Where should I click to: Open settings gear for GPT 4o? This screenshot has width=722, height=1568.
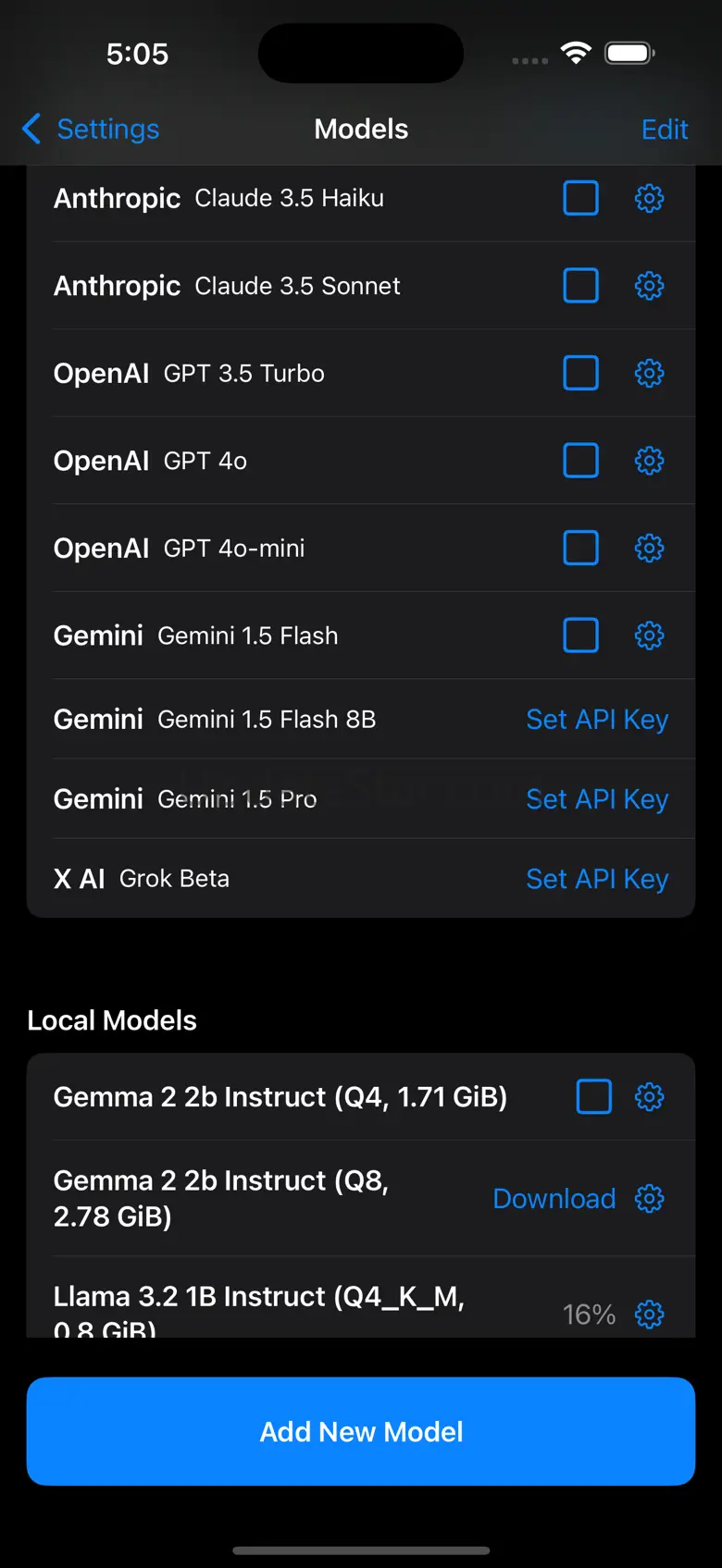649,461
